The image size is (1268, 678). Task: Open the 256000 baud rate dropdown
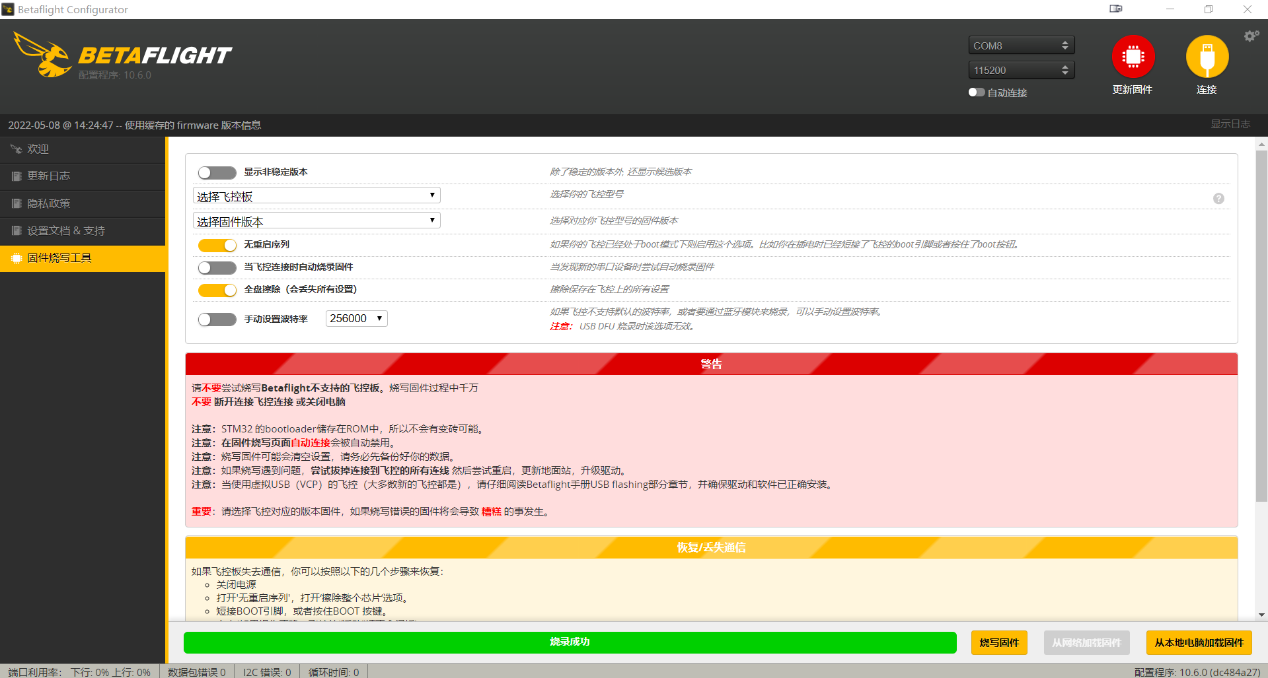tap(356, 318)
